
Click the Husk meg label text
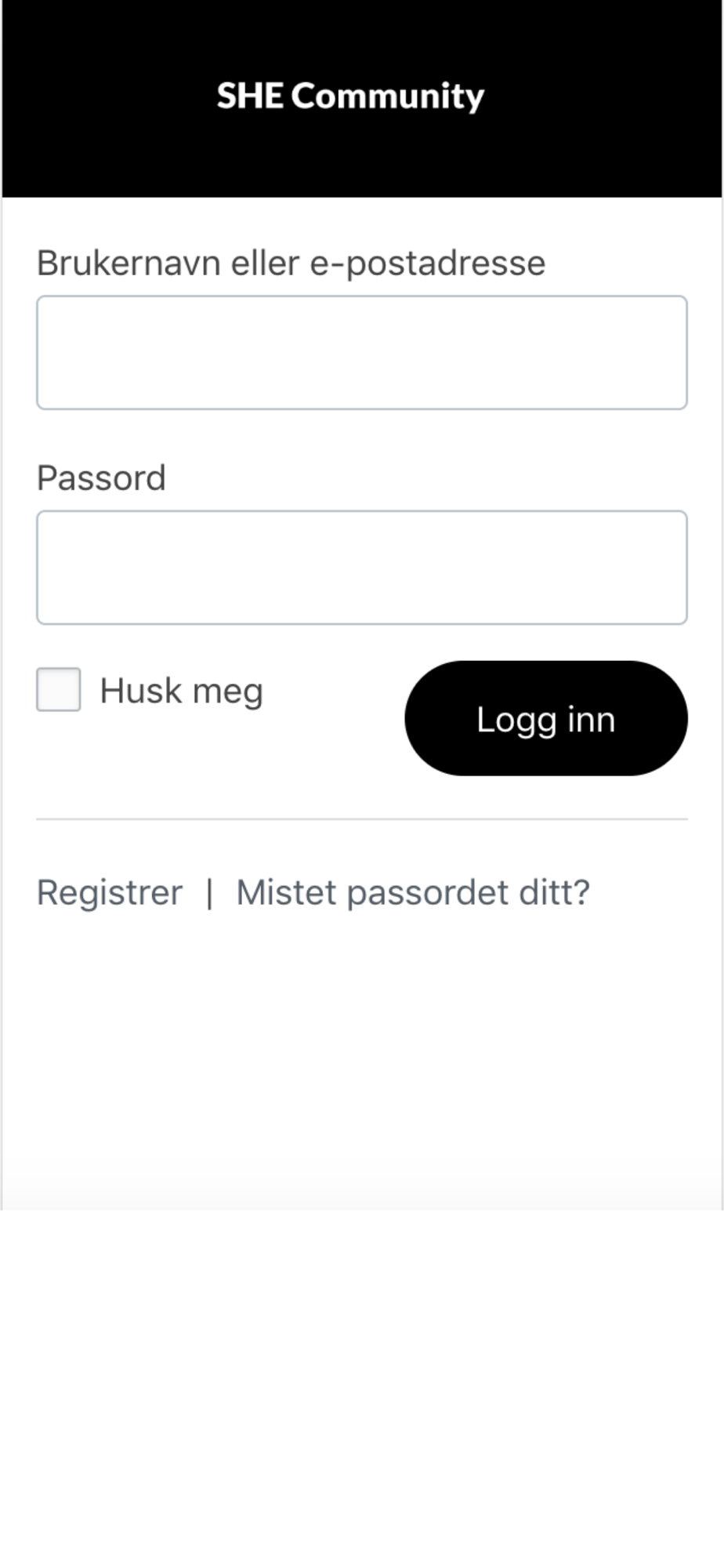181,691
